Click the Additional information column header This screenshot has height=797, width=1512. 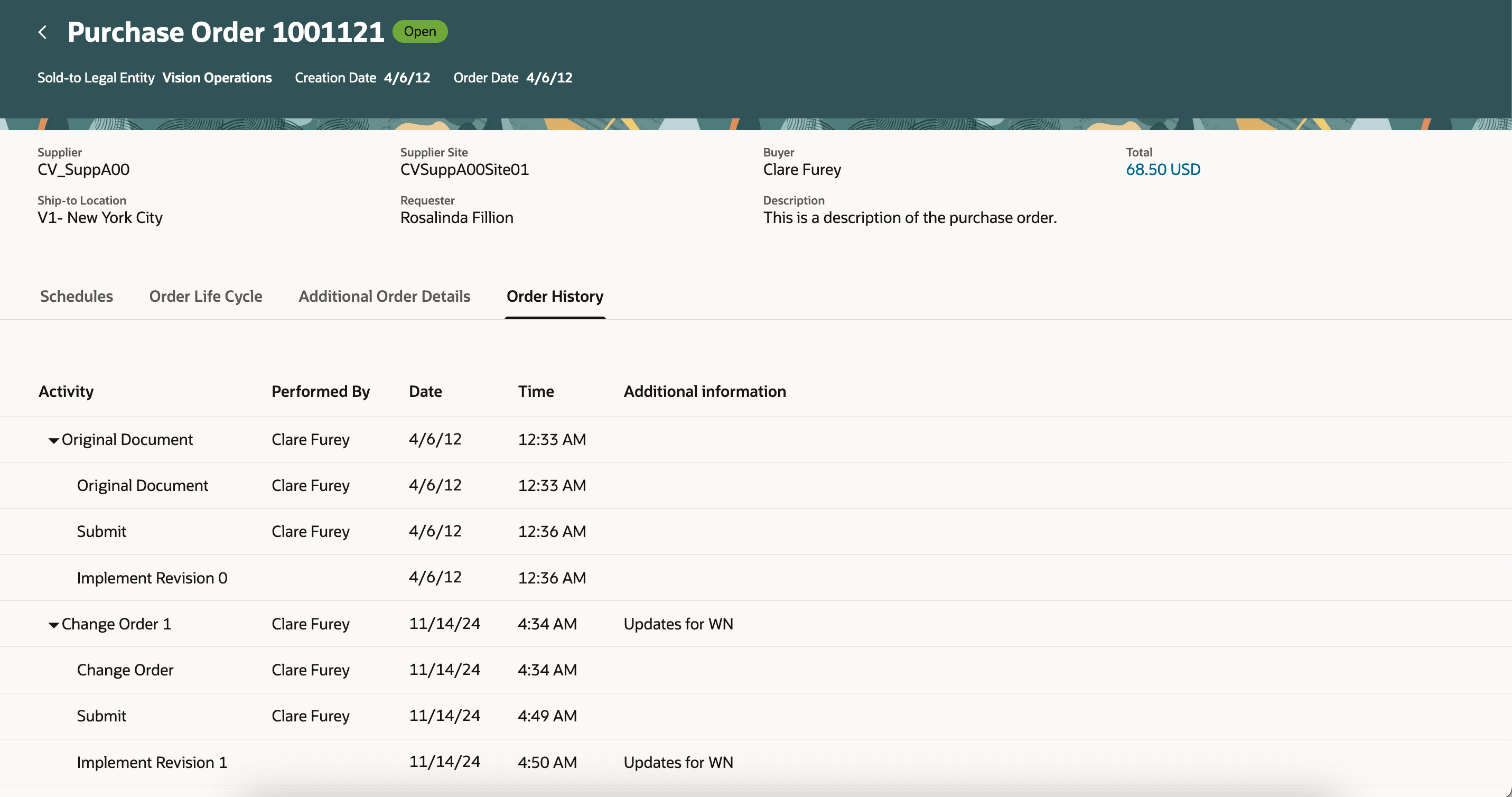[x=704, y=391]
